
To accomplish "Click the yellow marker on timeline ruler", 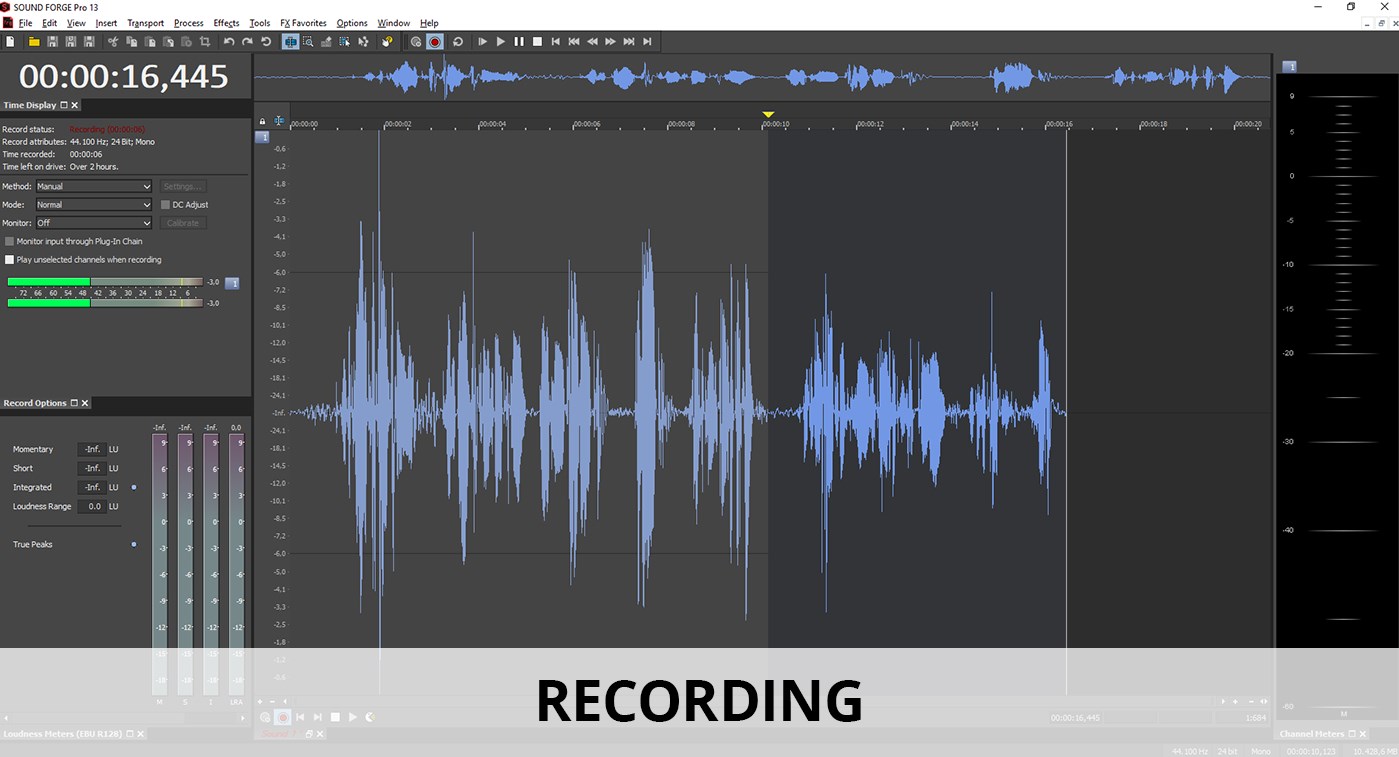I will (768, 115).
